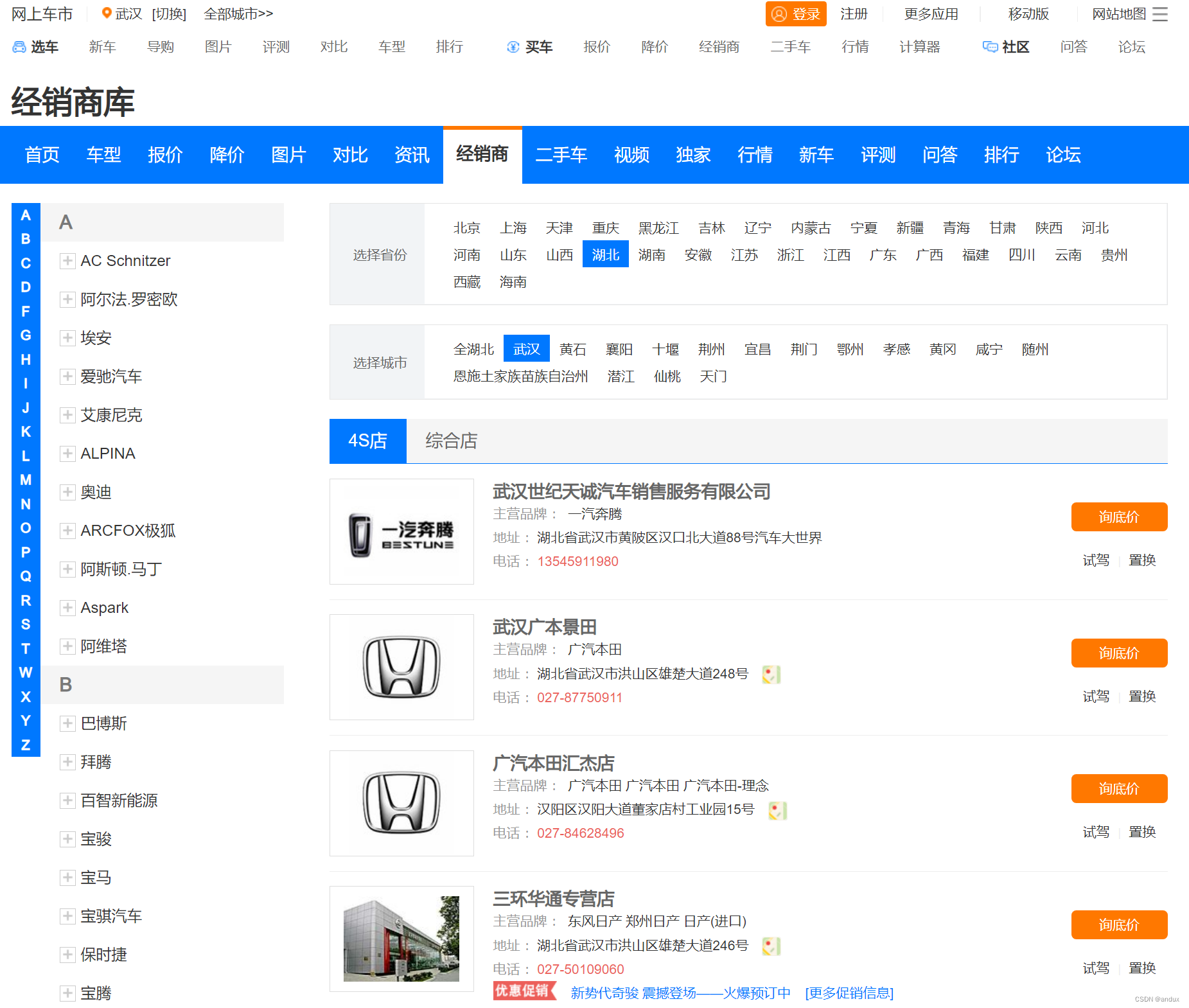
Task: Open the map icon for 三环华通专营店 address
Action: (x=771, y=946)
